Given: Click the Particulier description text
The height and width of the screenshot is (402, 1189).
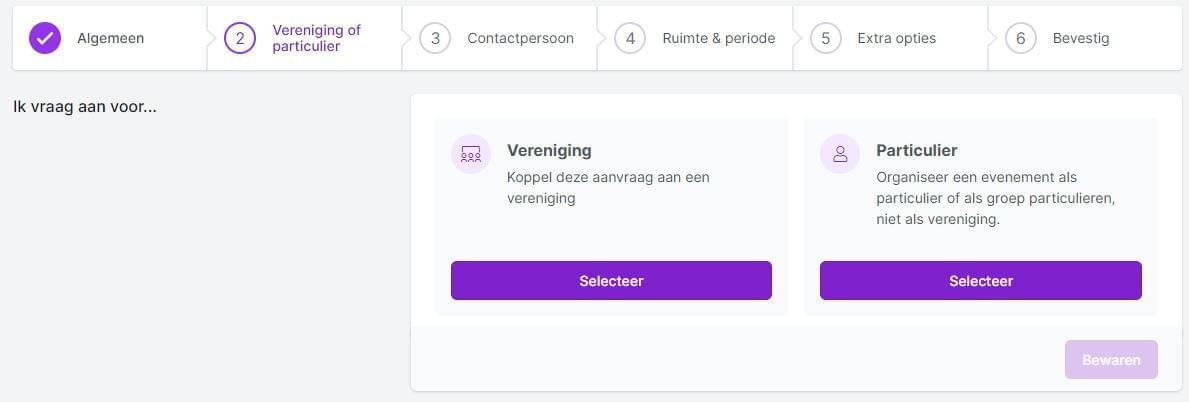Looking at the screenshot, I should pos(996,198).
